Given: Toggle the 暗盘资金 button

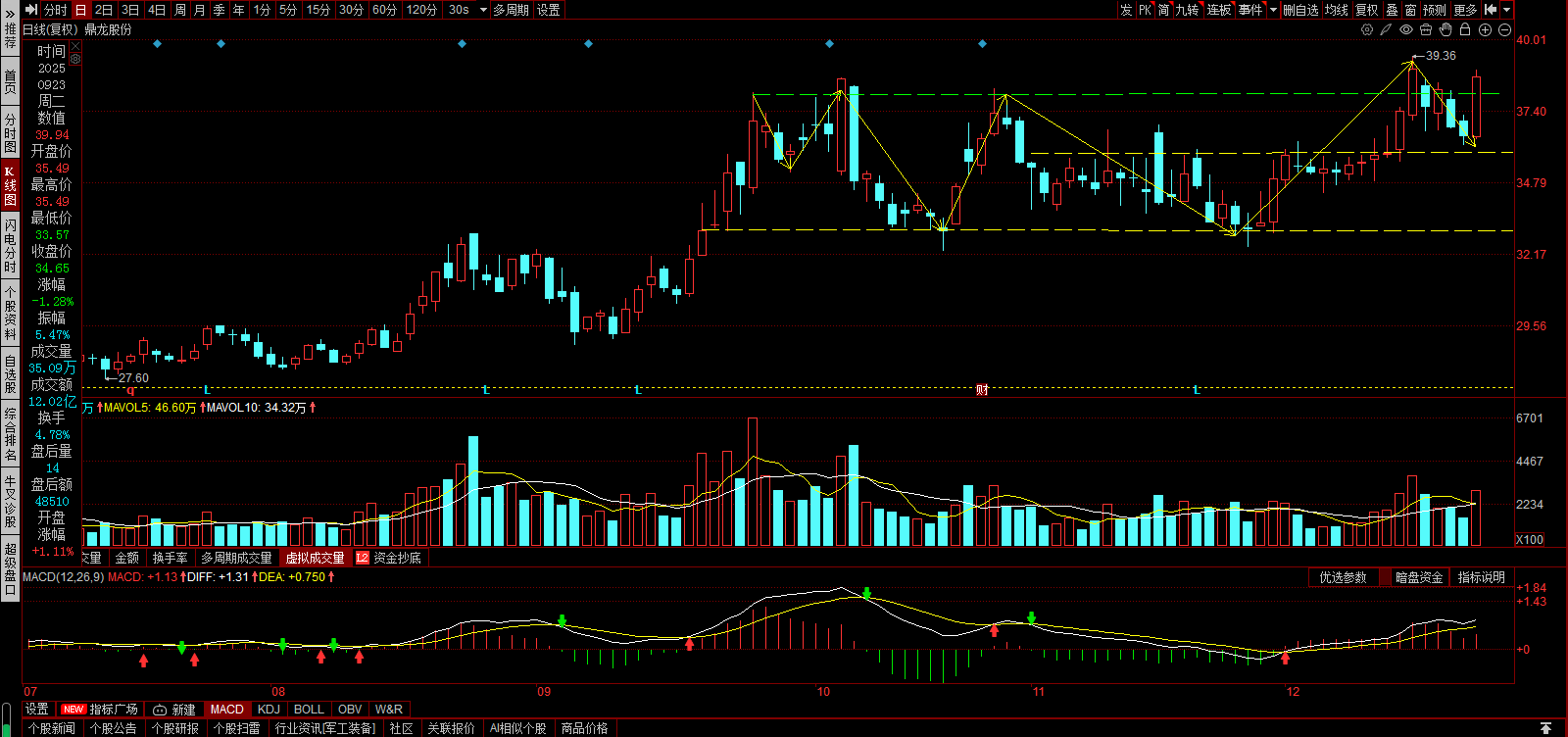Looking at the screenshot, I should [x=1419, y=577].
